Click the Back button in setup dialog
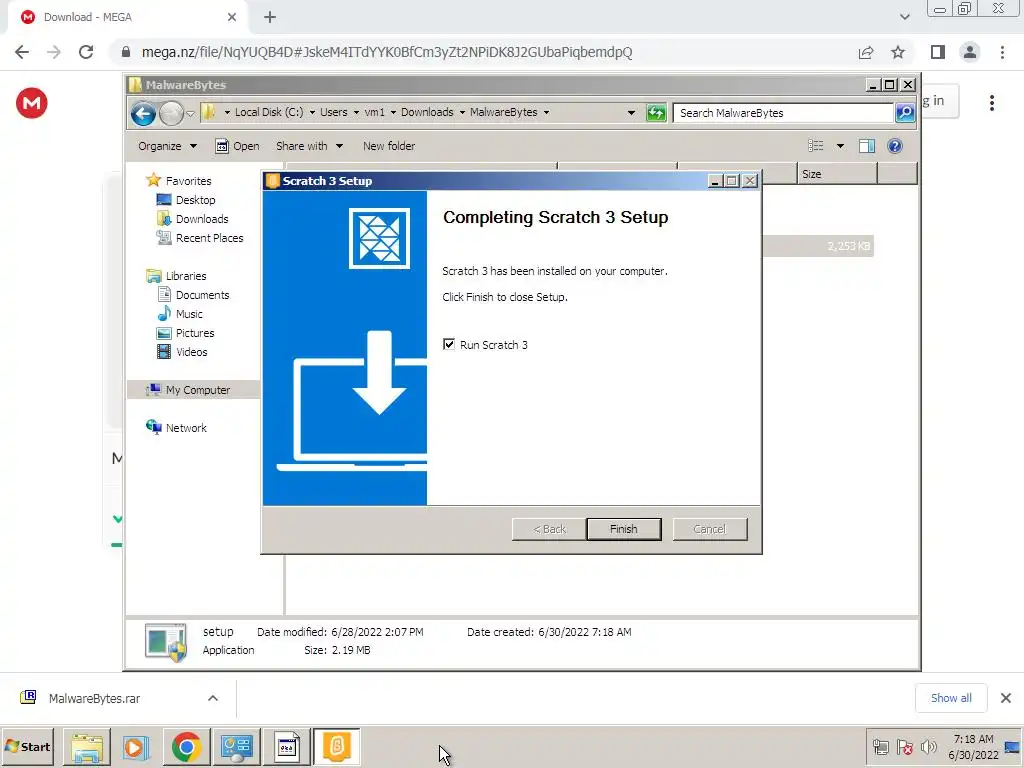Image resolution: width=1024 pixels, height=768 pixels. pos(549,529)
